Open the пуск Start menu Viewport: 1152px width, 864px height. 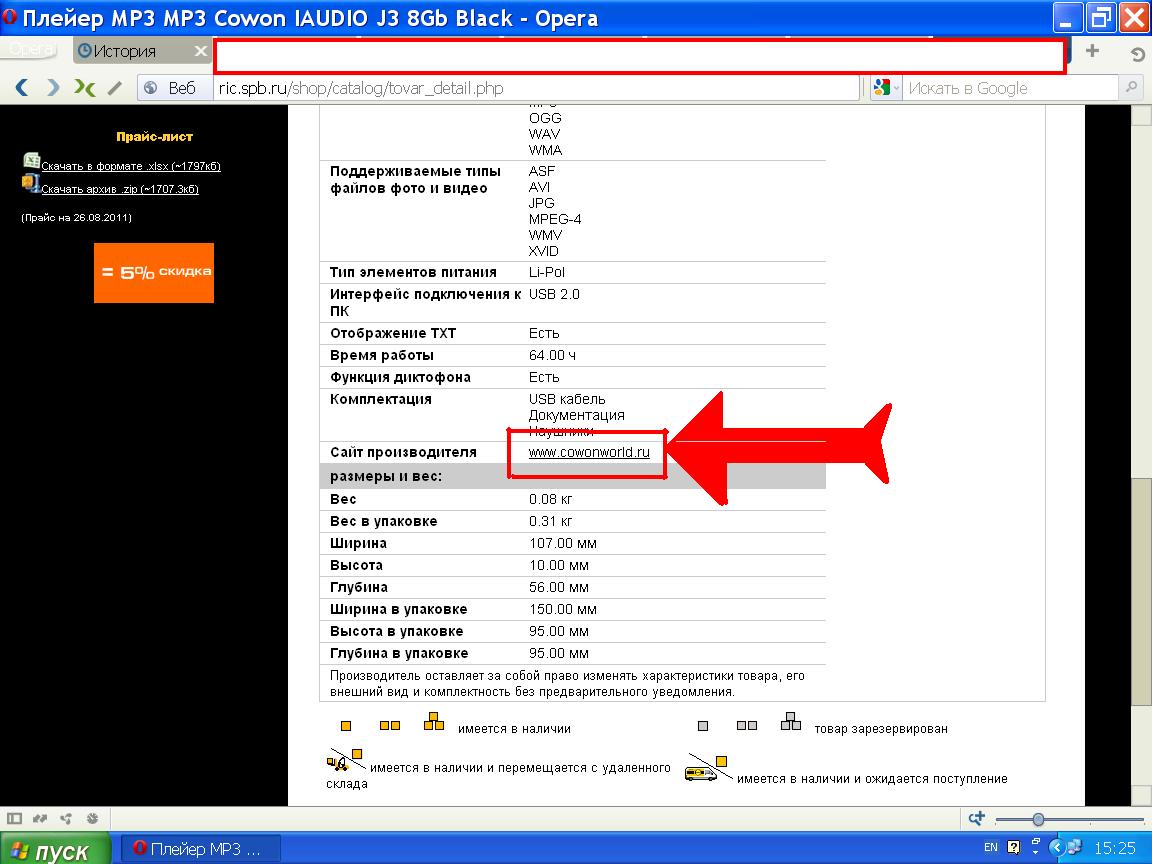tap(55, 849)
